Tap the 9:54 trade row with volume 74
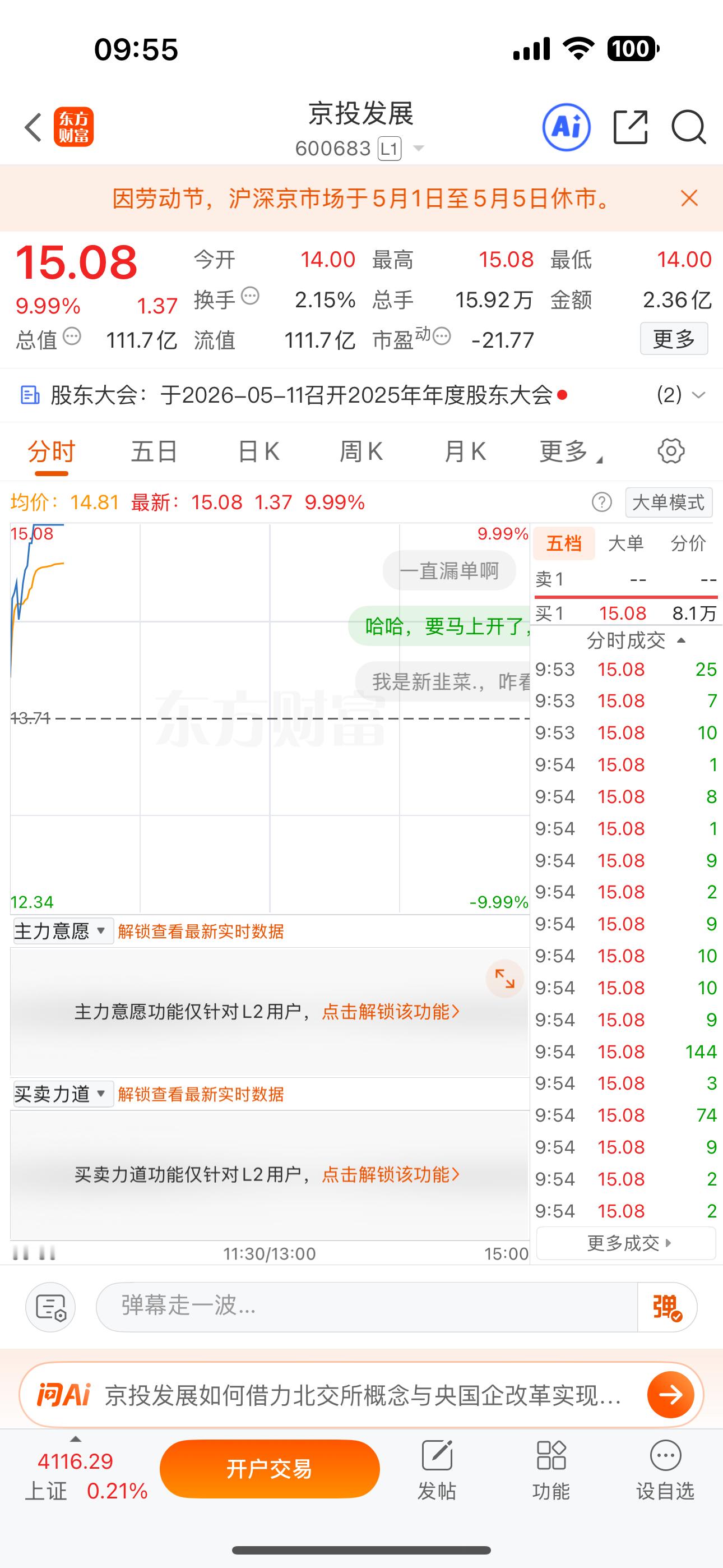 [625, 1115]
